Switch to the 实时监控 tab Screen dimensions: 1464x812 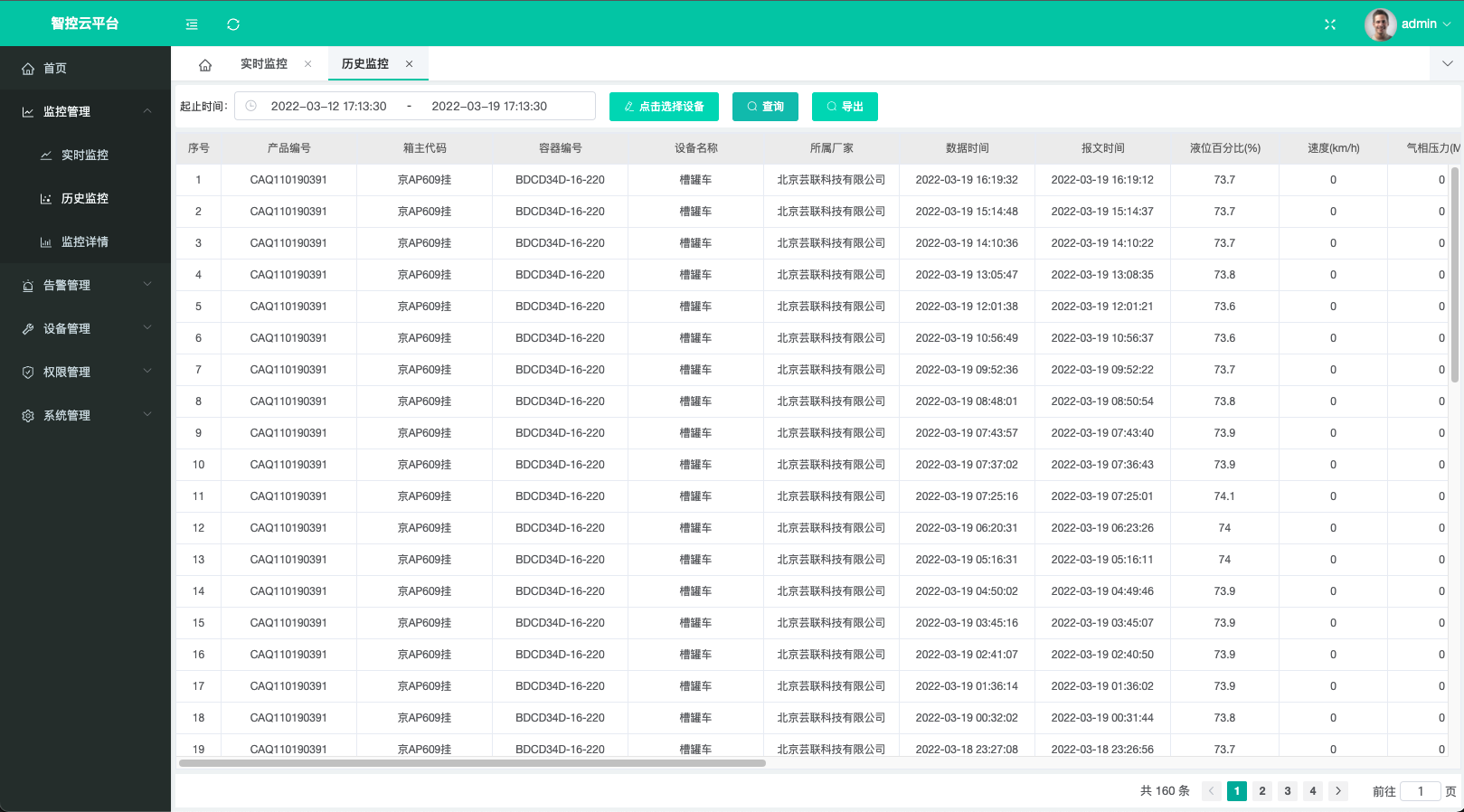click(x=264, y=64)
